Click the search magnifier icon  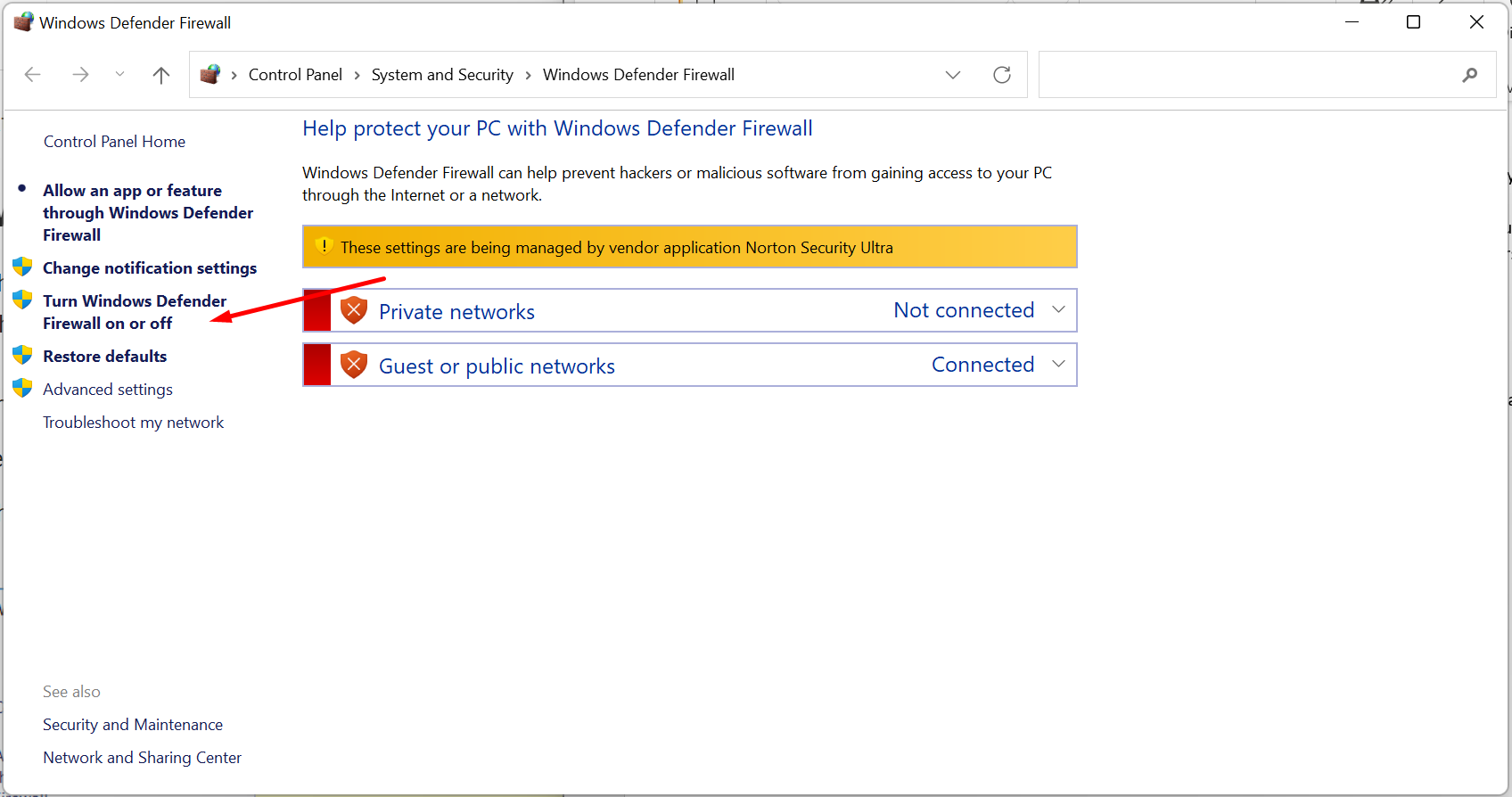click(1469, 75)
